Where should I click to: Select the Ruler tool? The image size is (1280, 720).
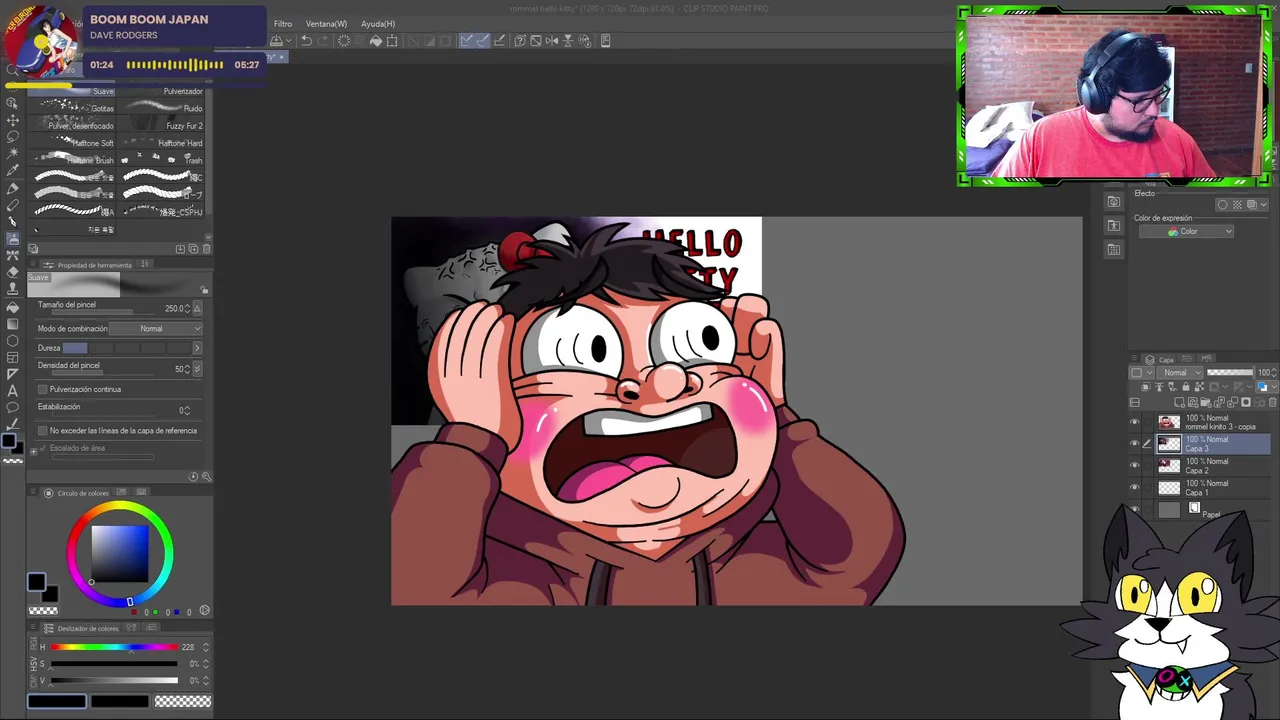tap(13, 374)
